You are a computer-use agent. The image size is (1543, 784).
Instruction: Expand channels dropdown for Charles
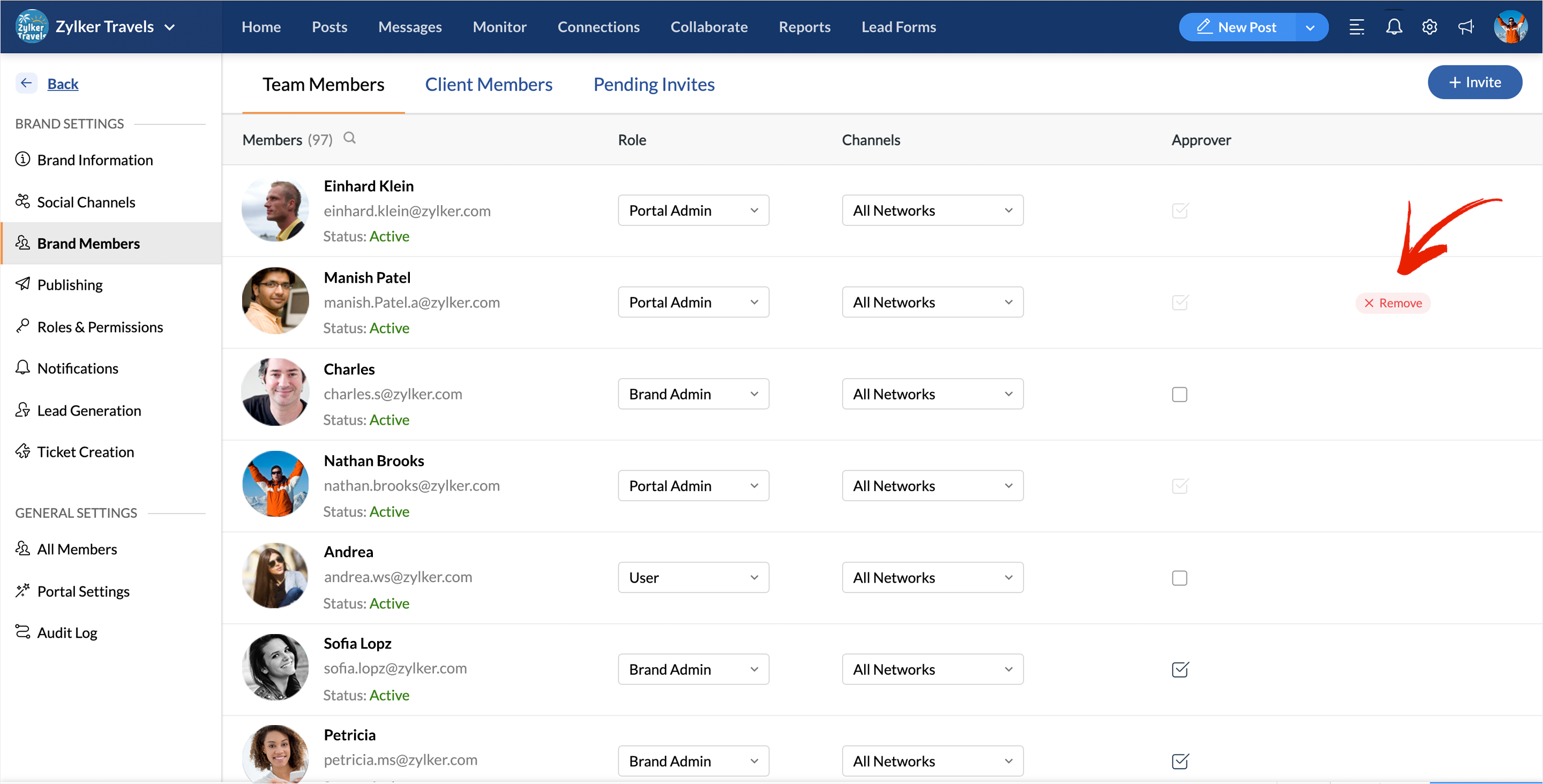[932, 394]
